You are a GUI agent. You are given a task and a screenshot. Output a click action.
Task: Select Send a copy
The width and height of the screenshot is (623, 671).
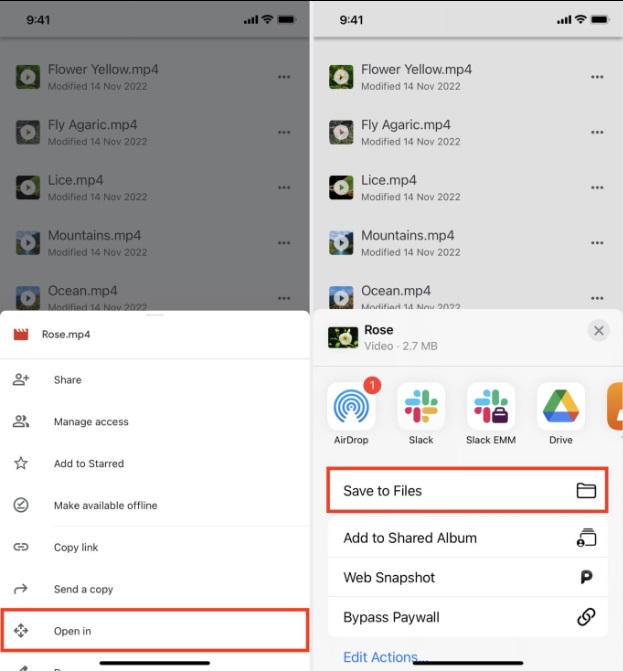pyautogui.click(x=154, y=589)
